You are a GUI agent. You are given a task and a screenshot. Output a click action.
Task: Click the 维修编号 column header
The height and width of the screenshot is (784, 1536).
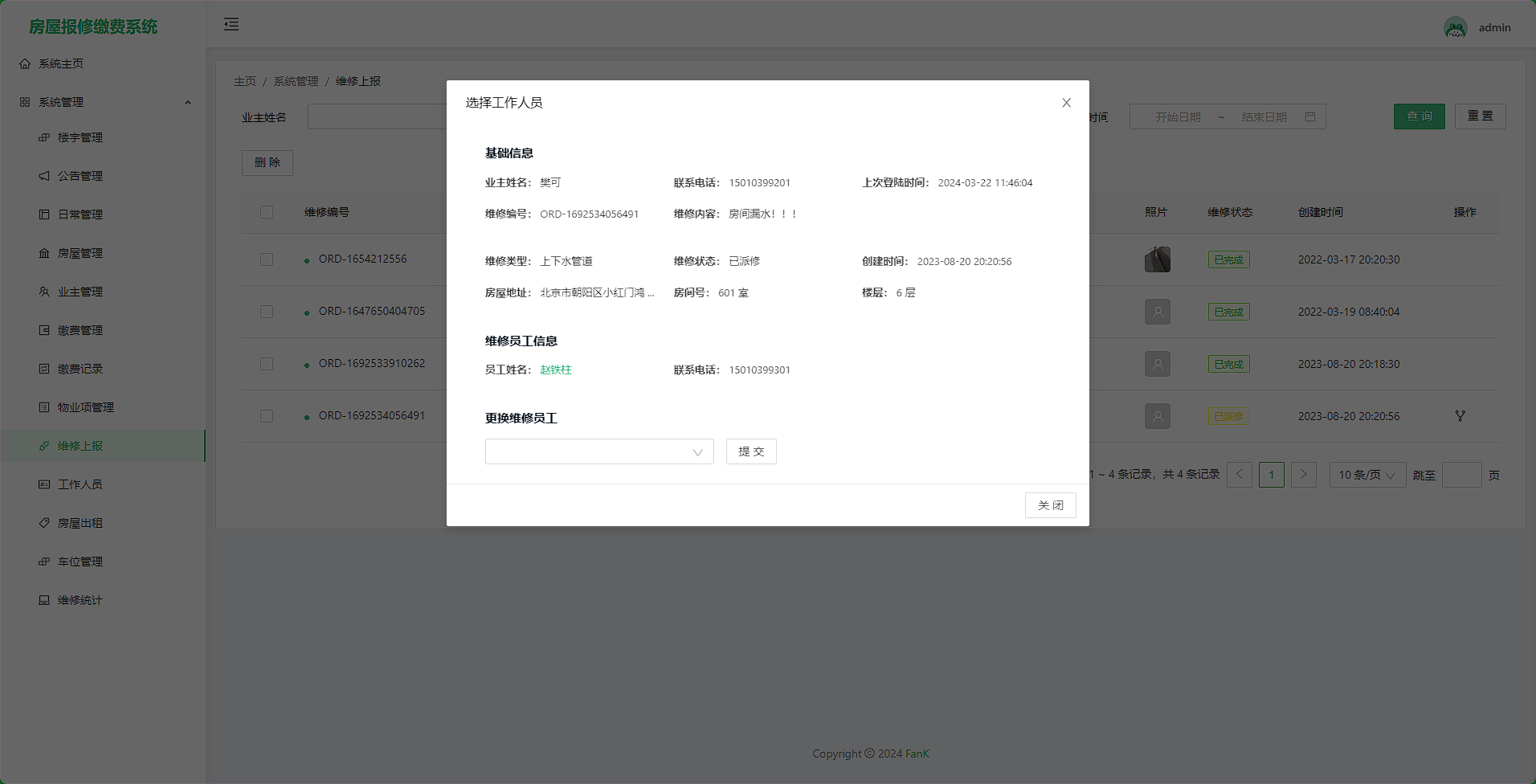coord(327,212)
